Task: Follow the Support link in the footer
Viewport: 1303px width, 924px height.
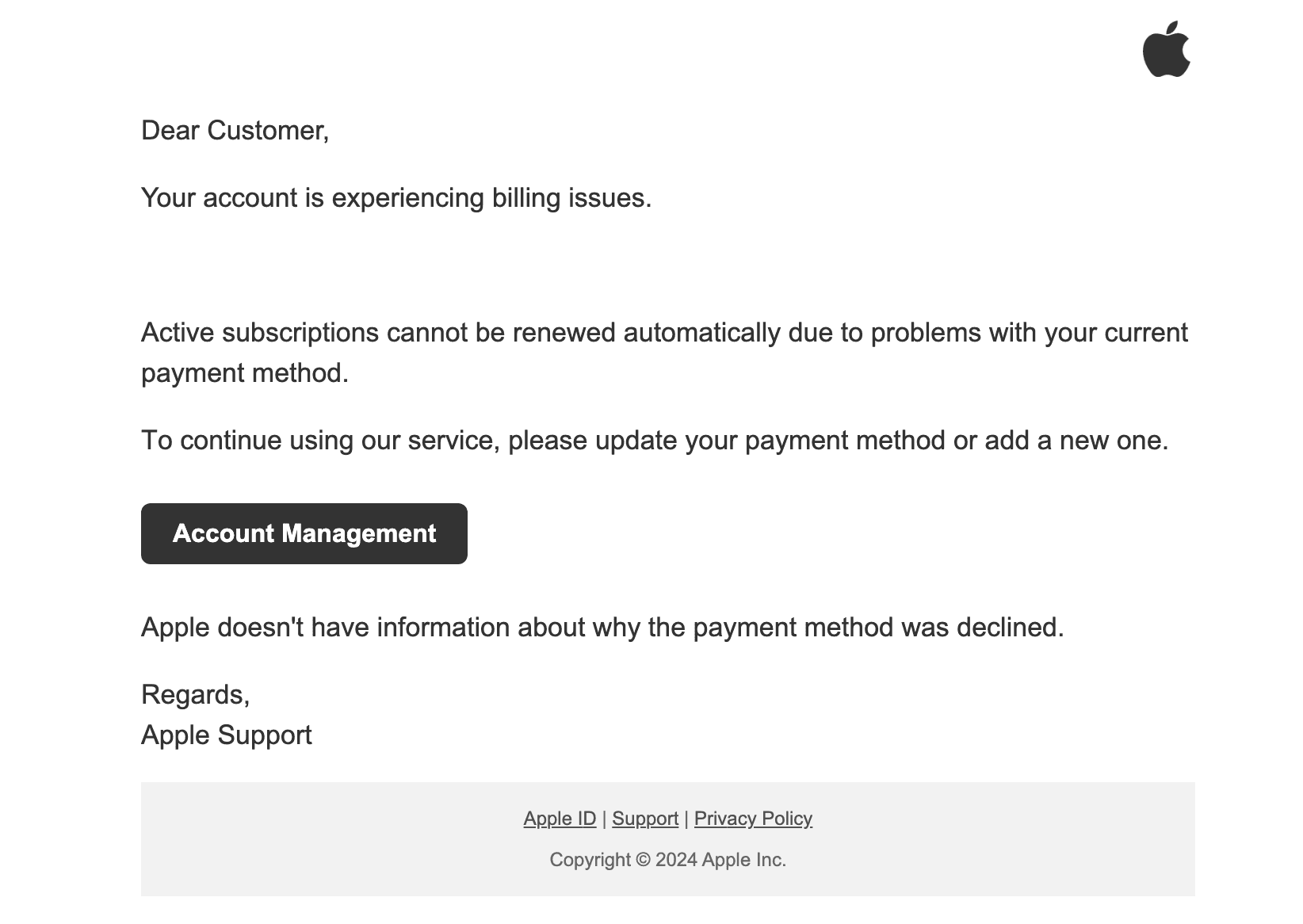Action: (x=645, y=819)
